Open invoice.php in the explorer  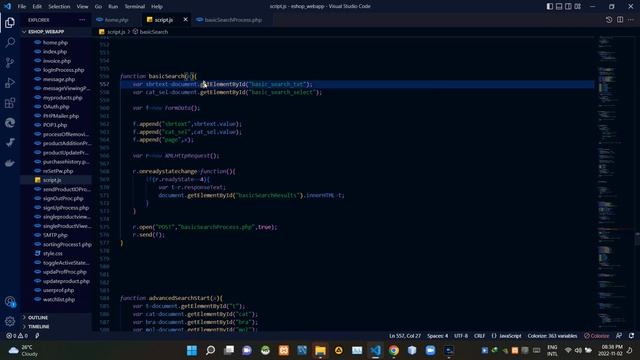[56, 61]
